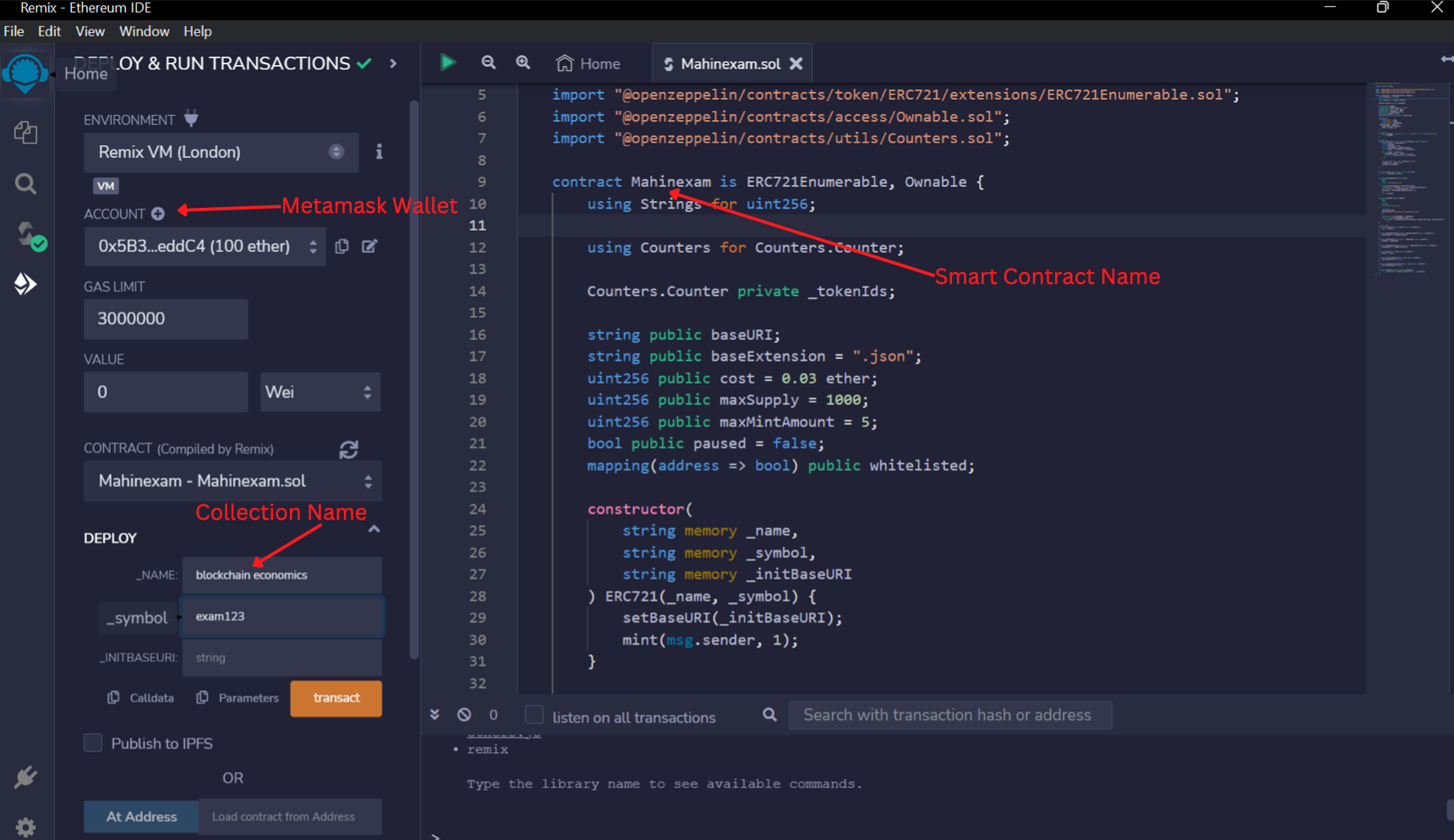Focus the transaction hash search field

coord(950,715)
